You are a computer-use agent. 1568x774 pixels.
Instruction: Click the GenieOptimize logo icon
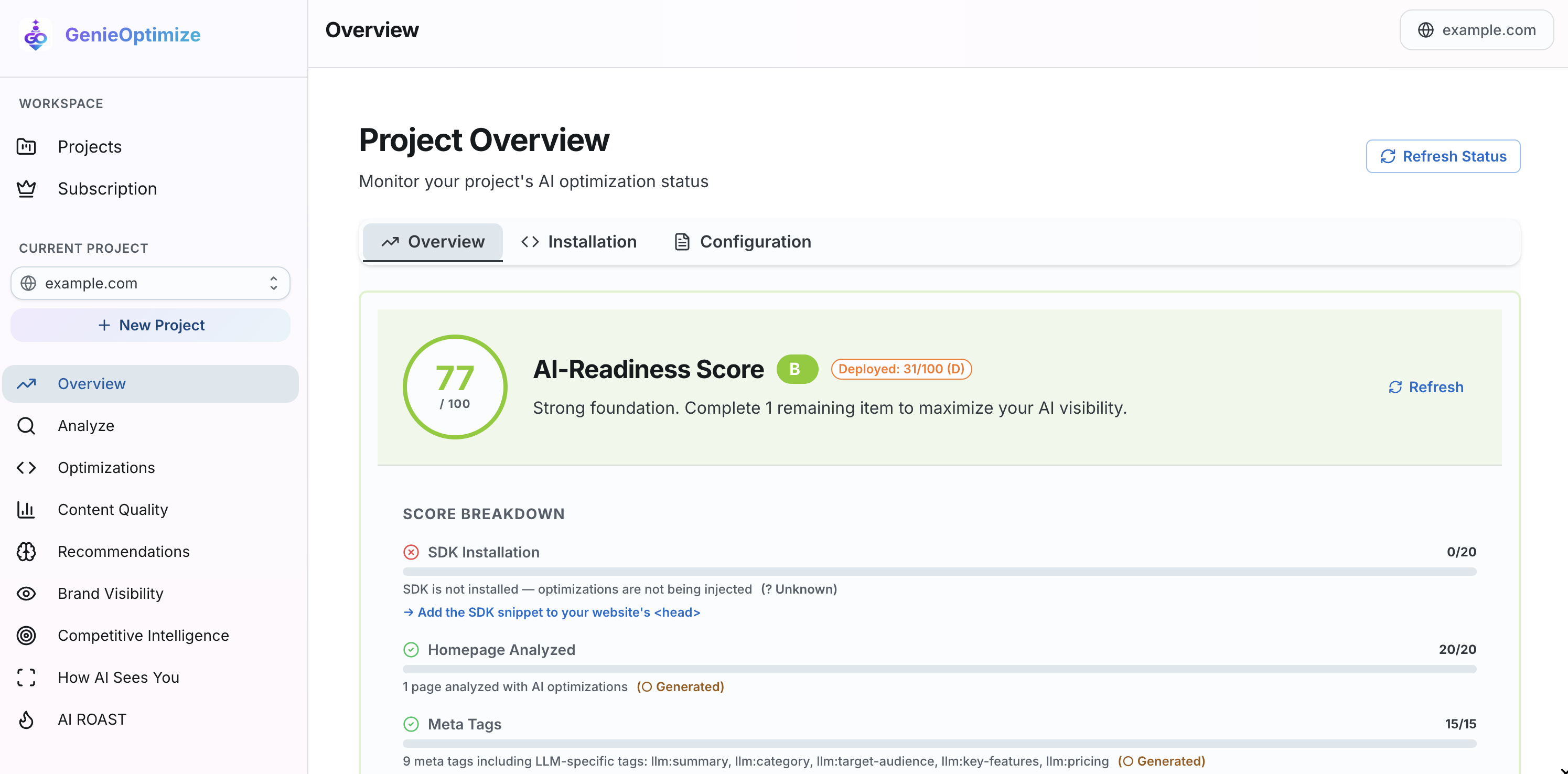pos(35,35)
